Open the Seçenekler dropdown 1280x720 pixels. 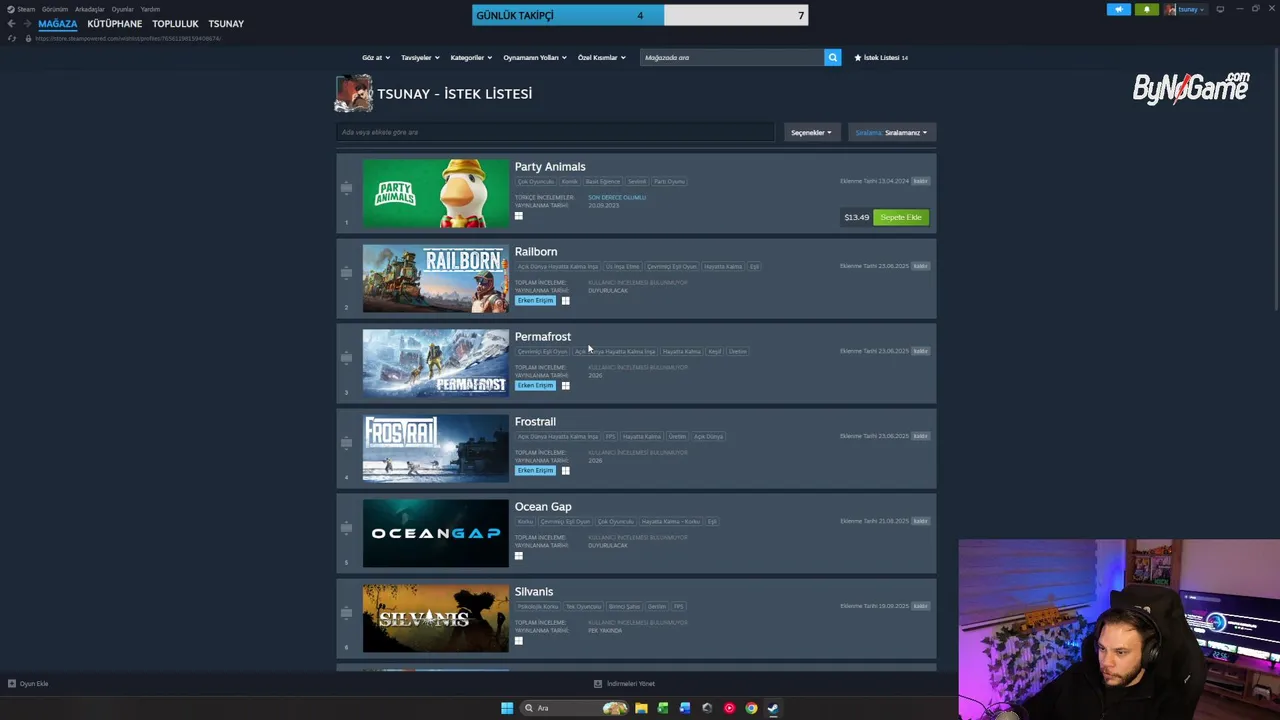click(811, 132)
